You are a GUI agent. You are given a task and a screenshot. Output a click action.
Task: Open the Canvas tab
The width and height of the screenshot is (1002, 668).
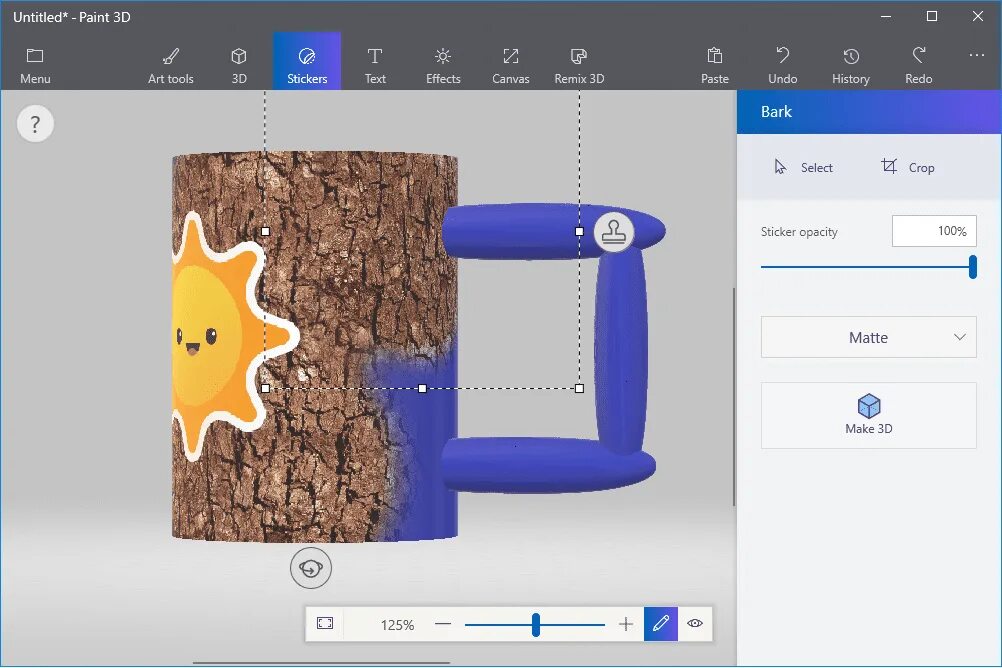pos(511,65)
